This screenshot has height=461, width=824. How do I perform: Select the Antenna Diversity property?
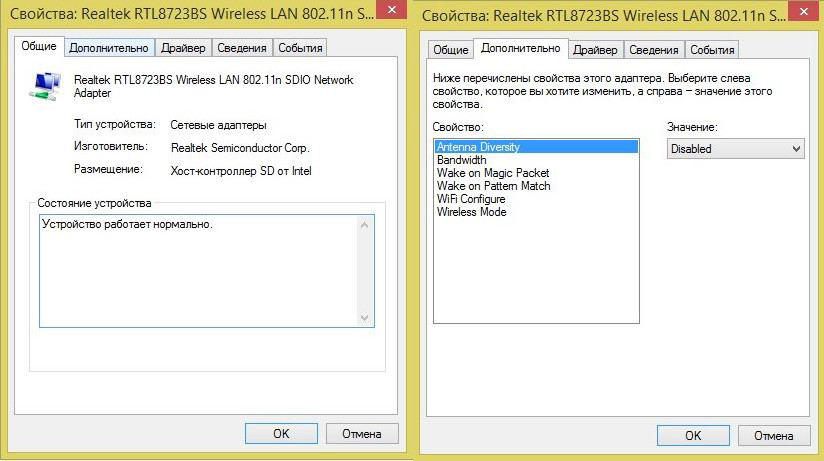[x=478, y=147]
